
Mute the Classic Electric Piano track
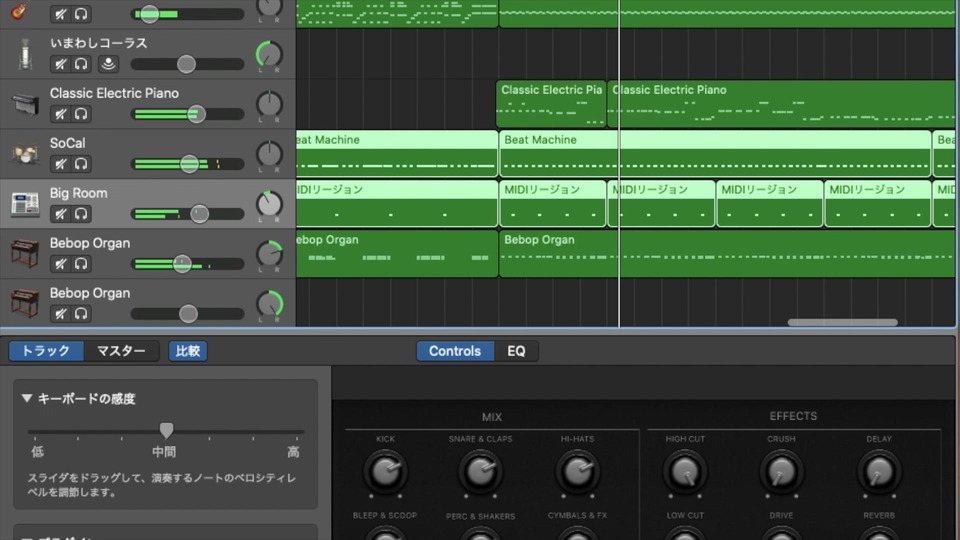pos(60,114)
